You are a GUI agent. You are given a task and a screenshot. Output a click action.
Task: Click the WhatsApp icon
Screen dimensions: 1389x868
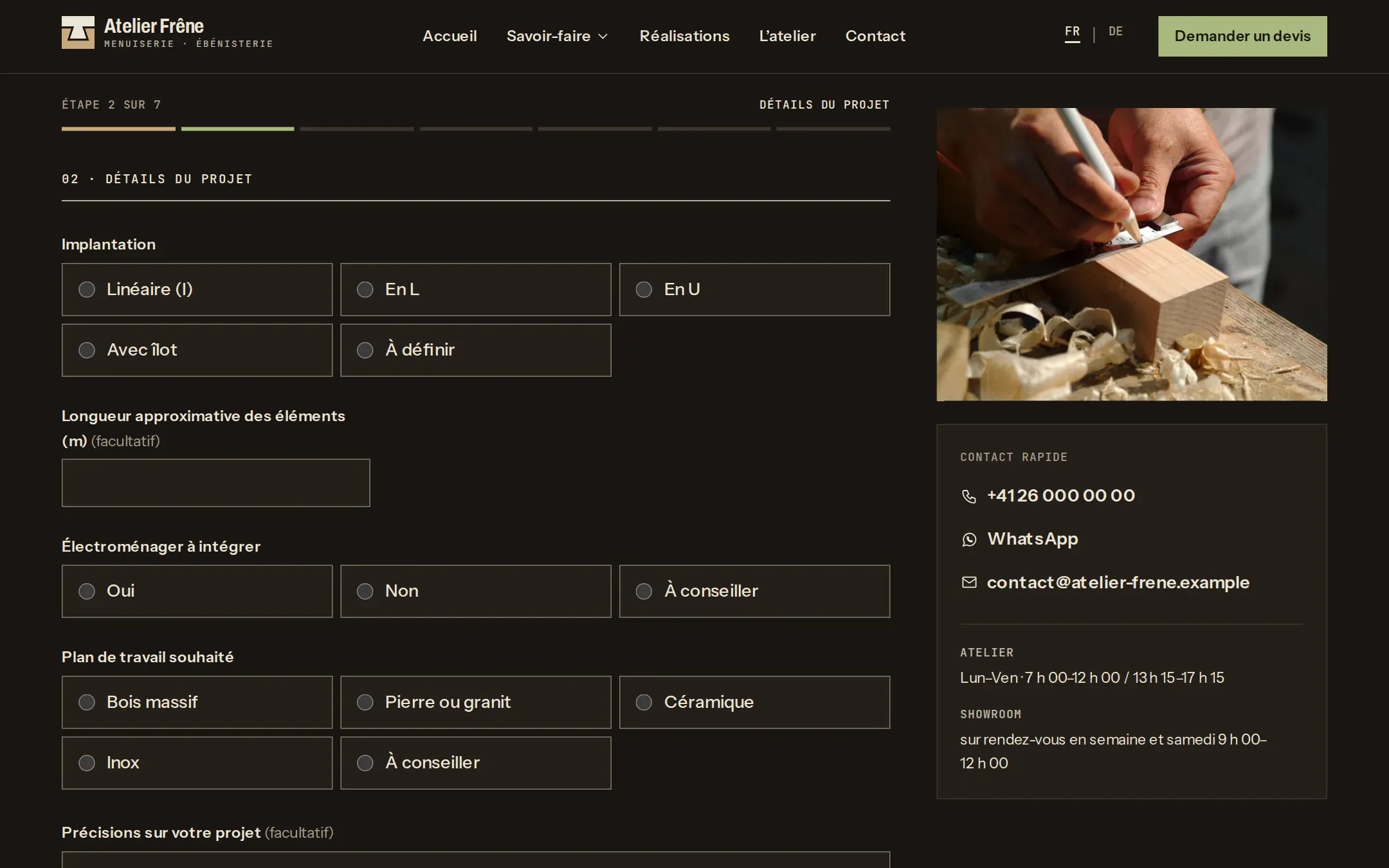pos(969,539)
